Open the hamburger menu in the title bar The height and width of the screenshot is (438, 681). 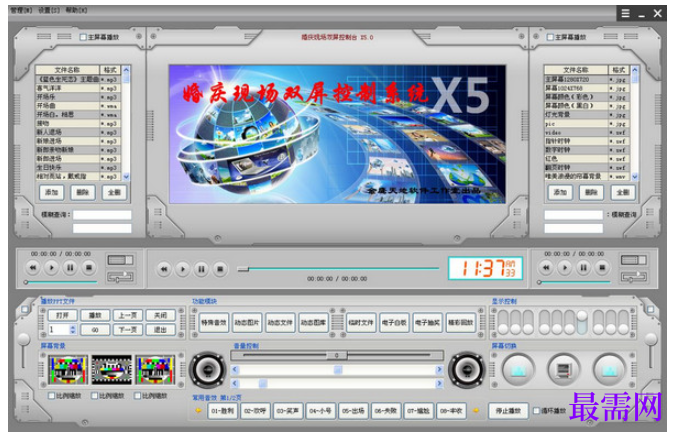click(x=625, y=13)
